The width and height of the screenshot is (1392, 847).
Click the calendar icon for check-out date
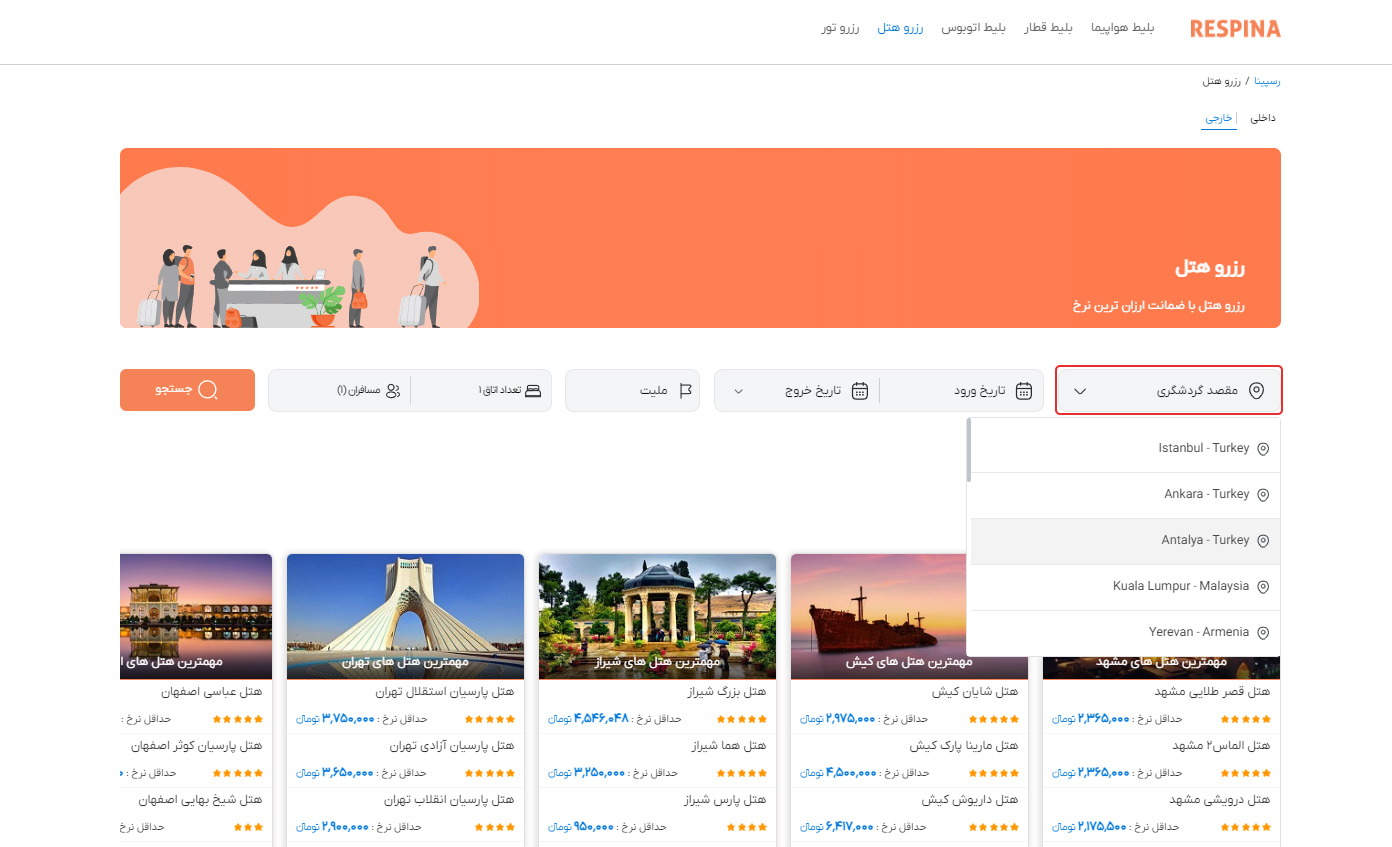[859, 391]
